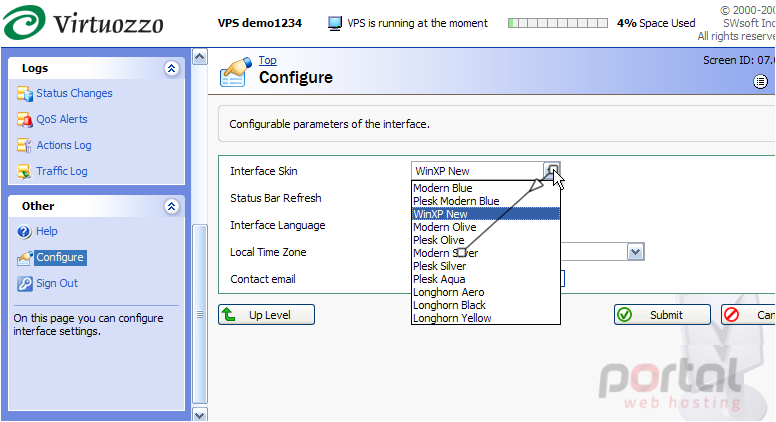Screen dimensions: 776x422
Task: Select Plesk Aqua skin option
Action: [485, 279]
